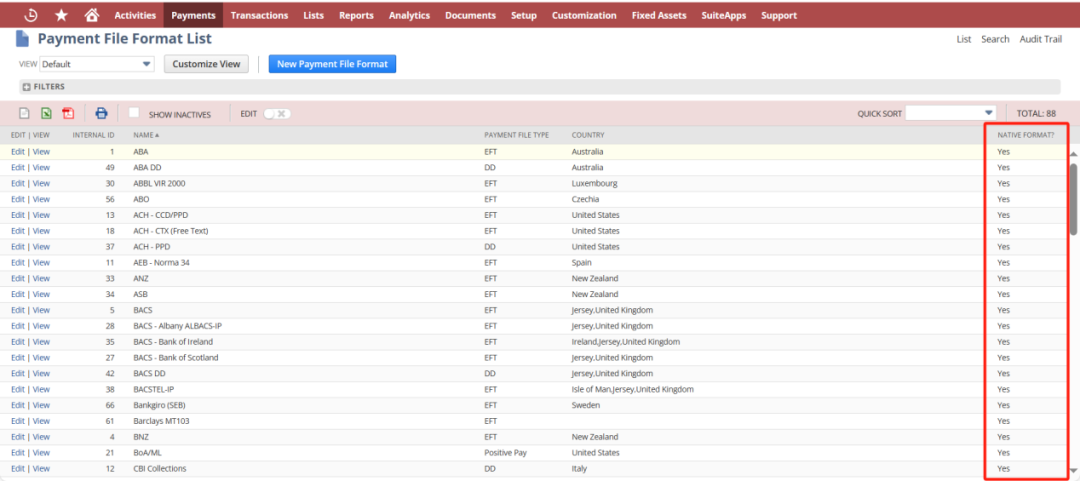Toggle the inline Edit switch
The height and width of the screenshot is (481, 1080).
click(277, 114)
